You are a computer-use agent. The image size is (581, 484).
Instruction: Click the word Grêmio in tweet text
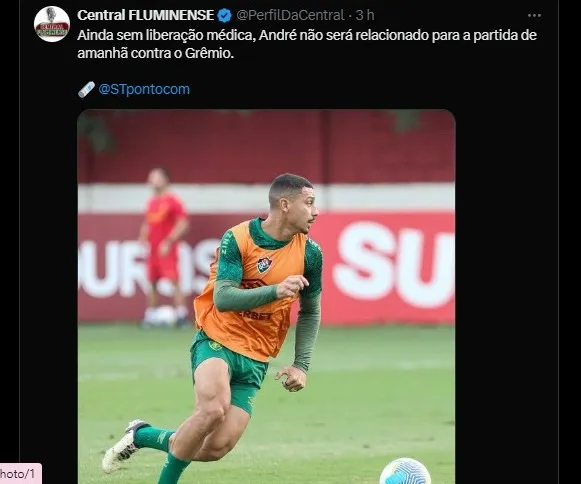pyautogui.click(x=208, y=53)
